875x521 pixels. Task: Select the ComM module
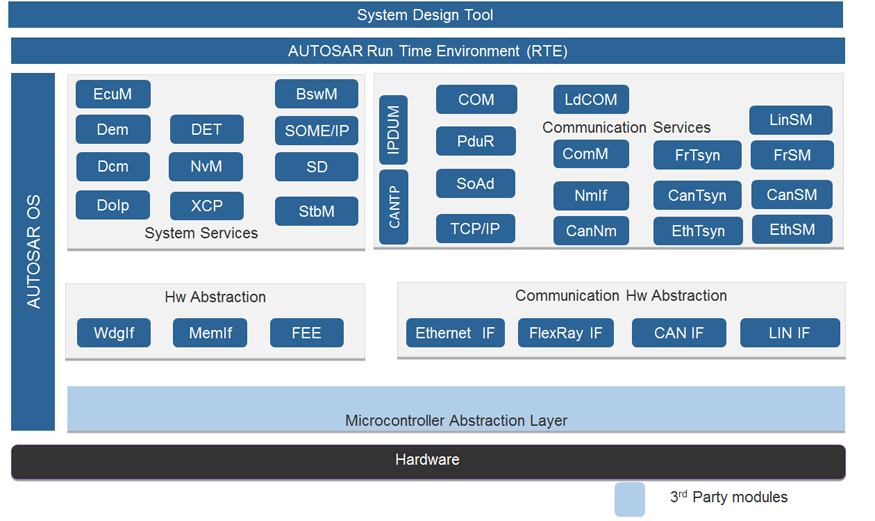(591, 154)
